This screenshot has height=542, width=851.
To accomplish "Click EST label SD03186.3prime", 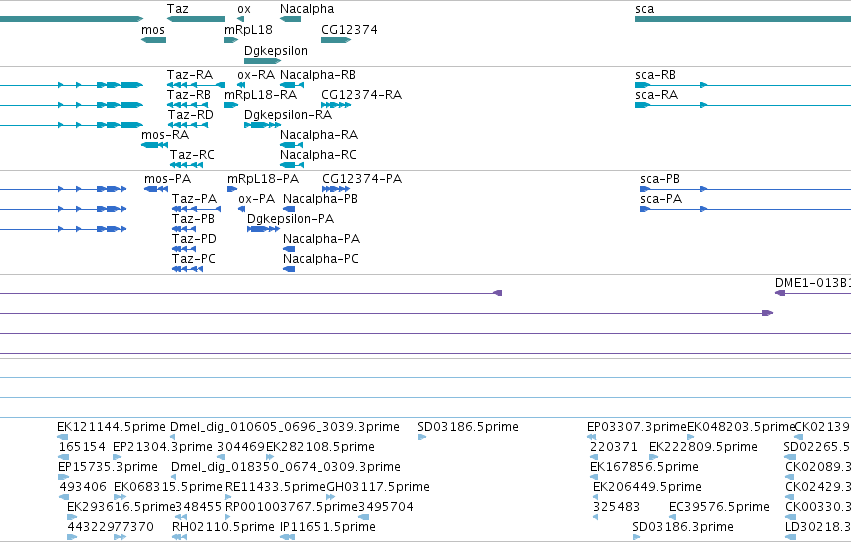I will pos(683,527).
